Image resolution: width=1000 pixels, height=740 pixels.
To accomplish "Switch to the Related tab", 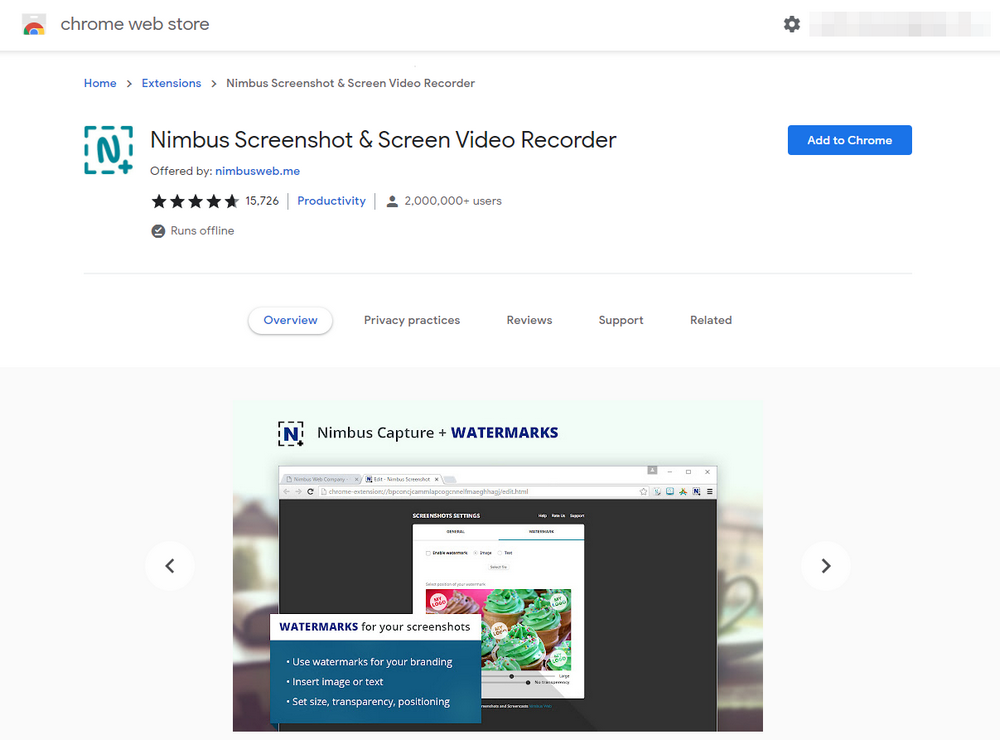I will tap(710, 320).
